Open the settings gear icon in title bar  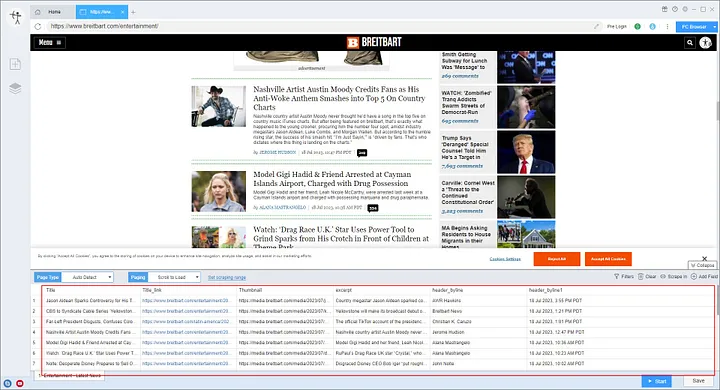click(685, 9)
